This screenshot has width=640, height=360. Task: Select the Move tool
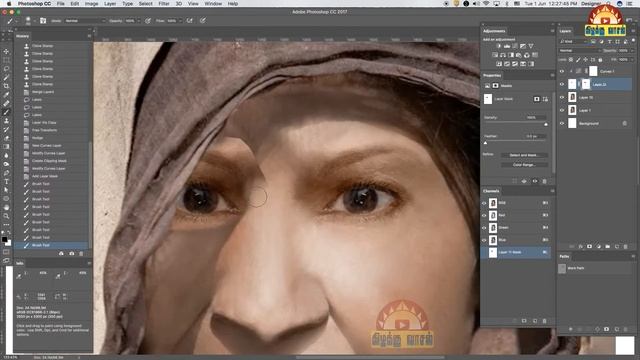coord(6,52)
